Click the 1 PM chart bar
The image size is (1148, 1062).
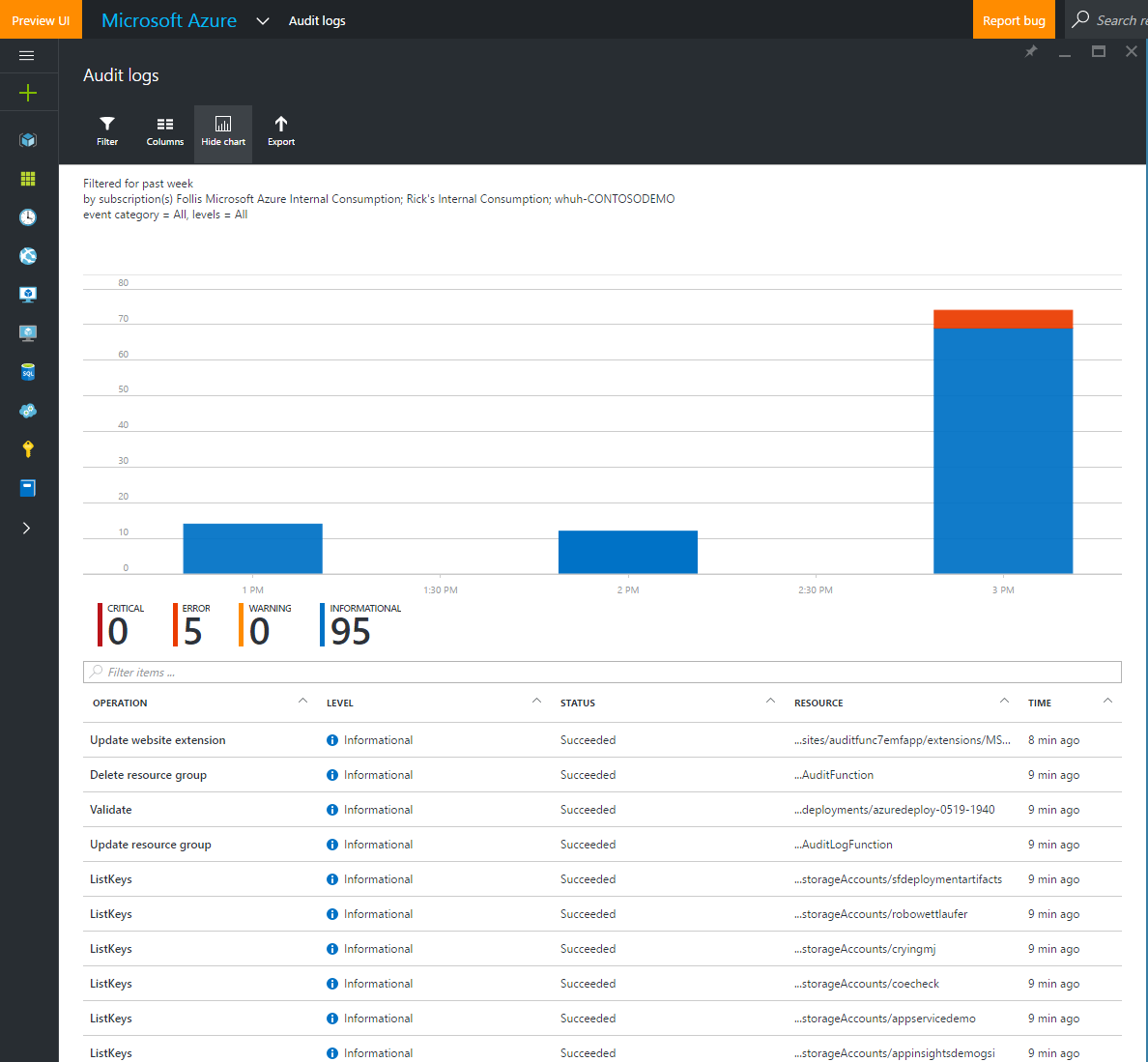coord(252,549)
